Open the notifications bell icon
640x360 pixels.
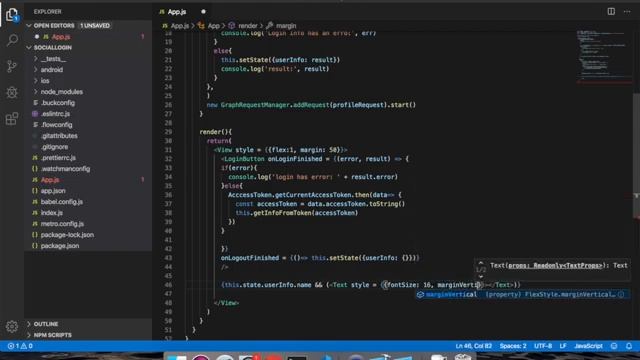629,346
